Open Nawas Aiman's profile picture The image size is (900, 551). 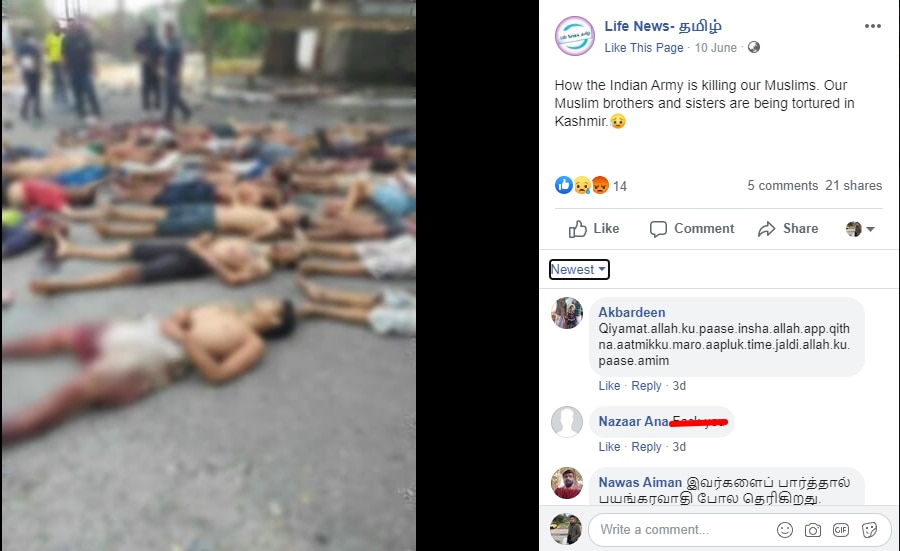click(x=567, y=483)
